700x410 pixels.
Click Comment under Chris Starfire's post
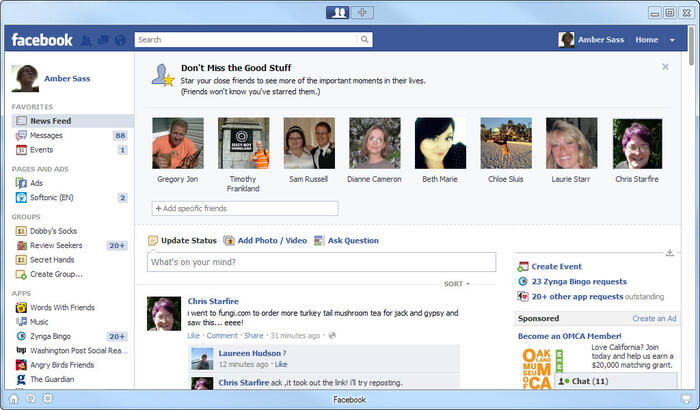pyautogui.click(x=222, y=335)
